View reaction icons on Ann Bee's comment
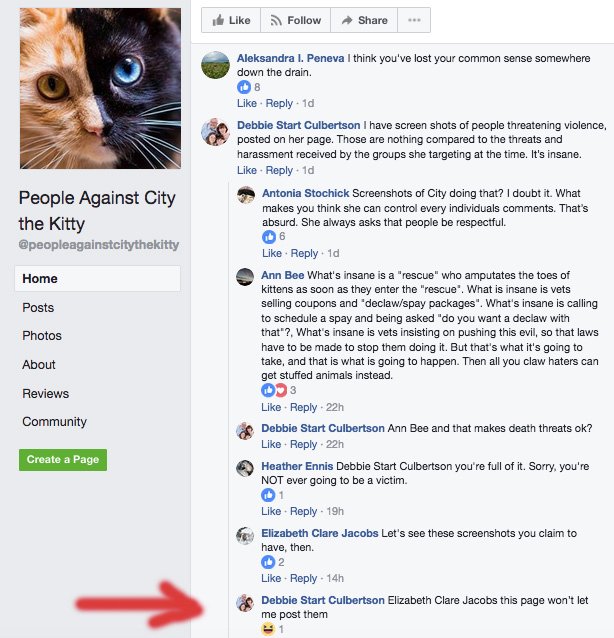 coord(274,390)
